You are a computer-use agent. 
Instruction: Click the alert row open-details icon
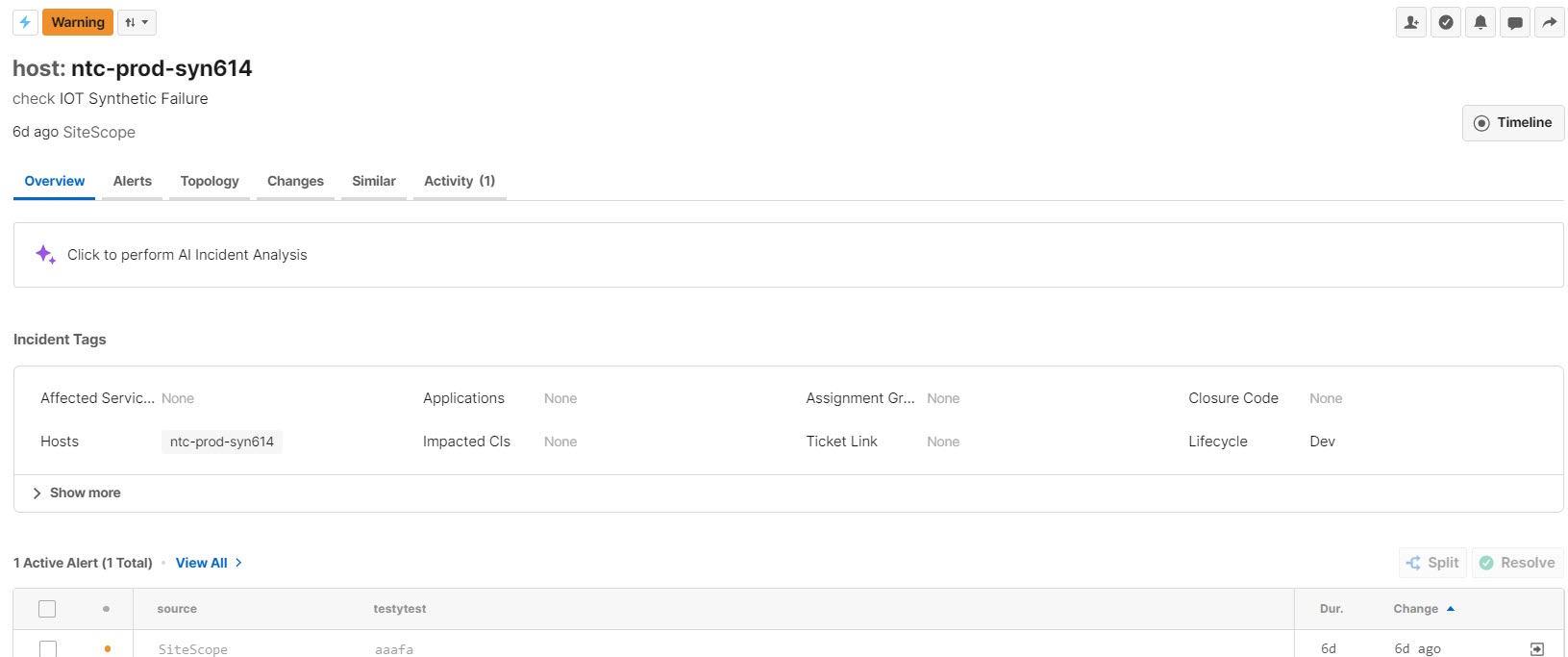coord(1536,649)
